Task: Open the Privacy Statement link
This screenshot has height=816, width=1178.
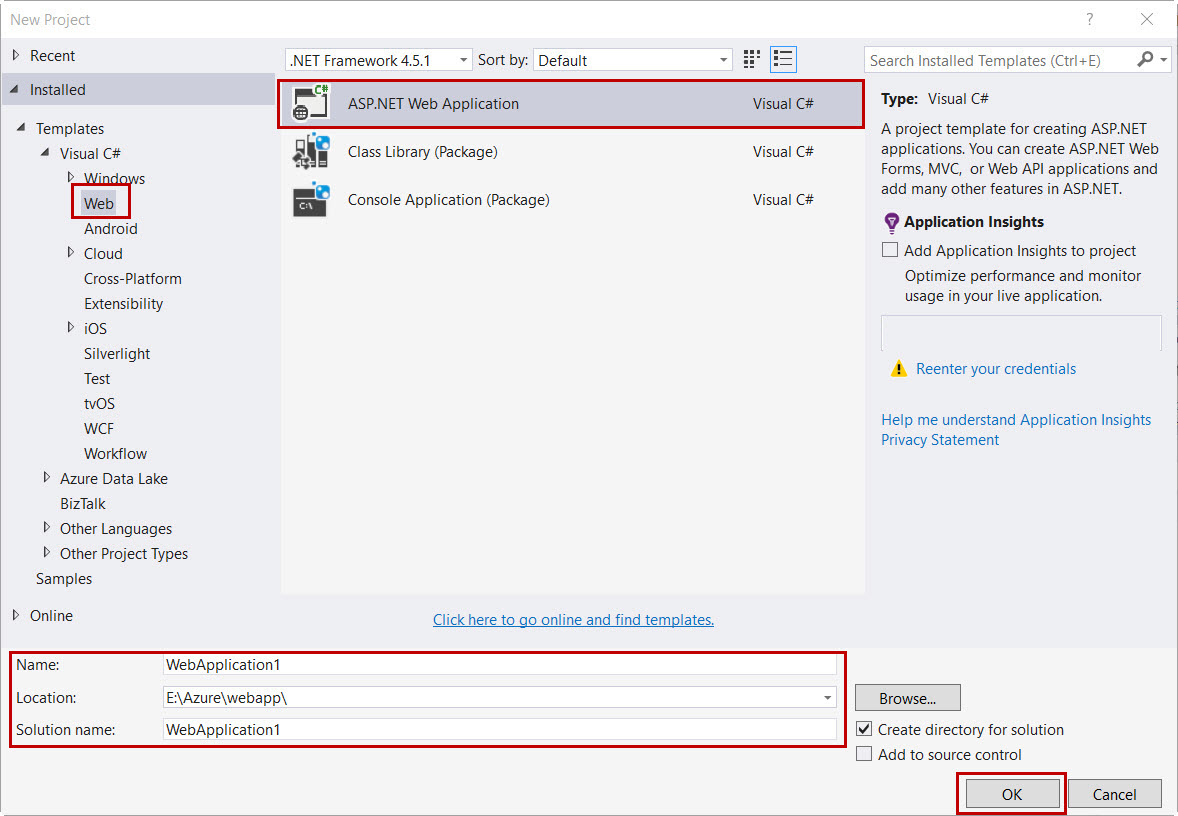Action: tap(940, 440)
